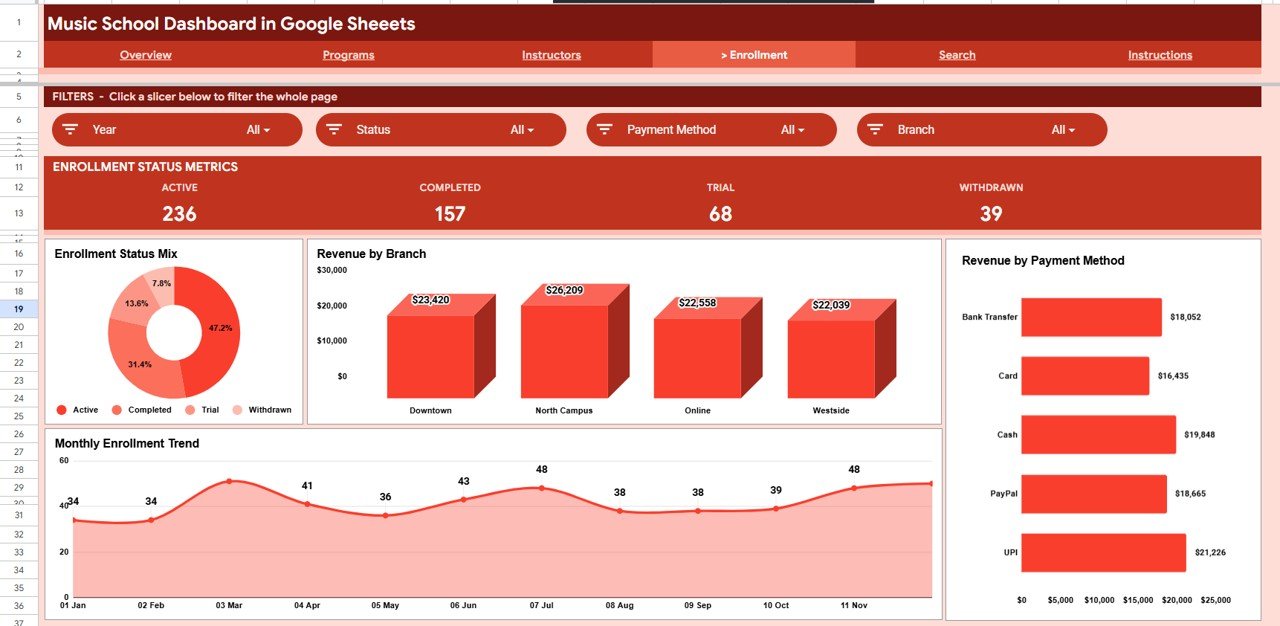Screen dimensions: 1280x626
Task: Select the Enrollment tab
Action: tap(754, 55)
